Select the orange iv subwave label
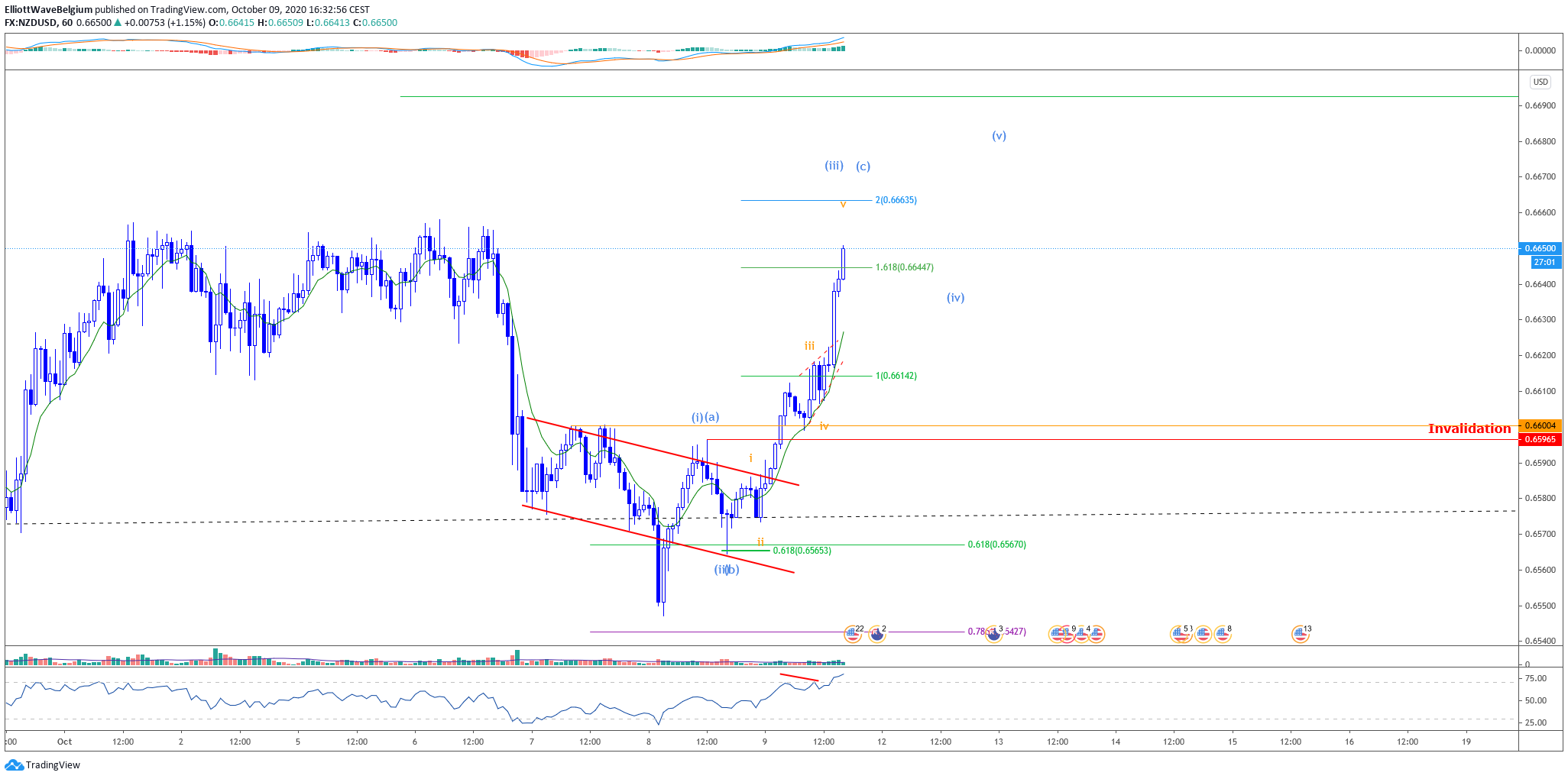1568x779 pixels. tap(824, 426)
